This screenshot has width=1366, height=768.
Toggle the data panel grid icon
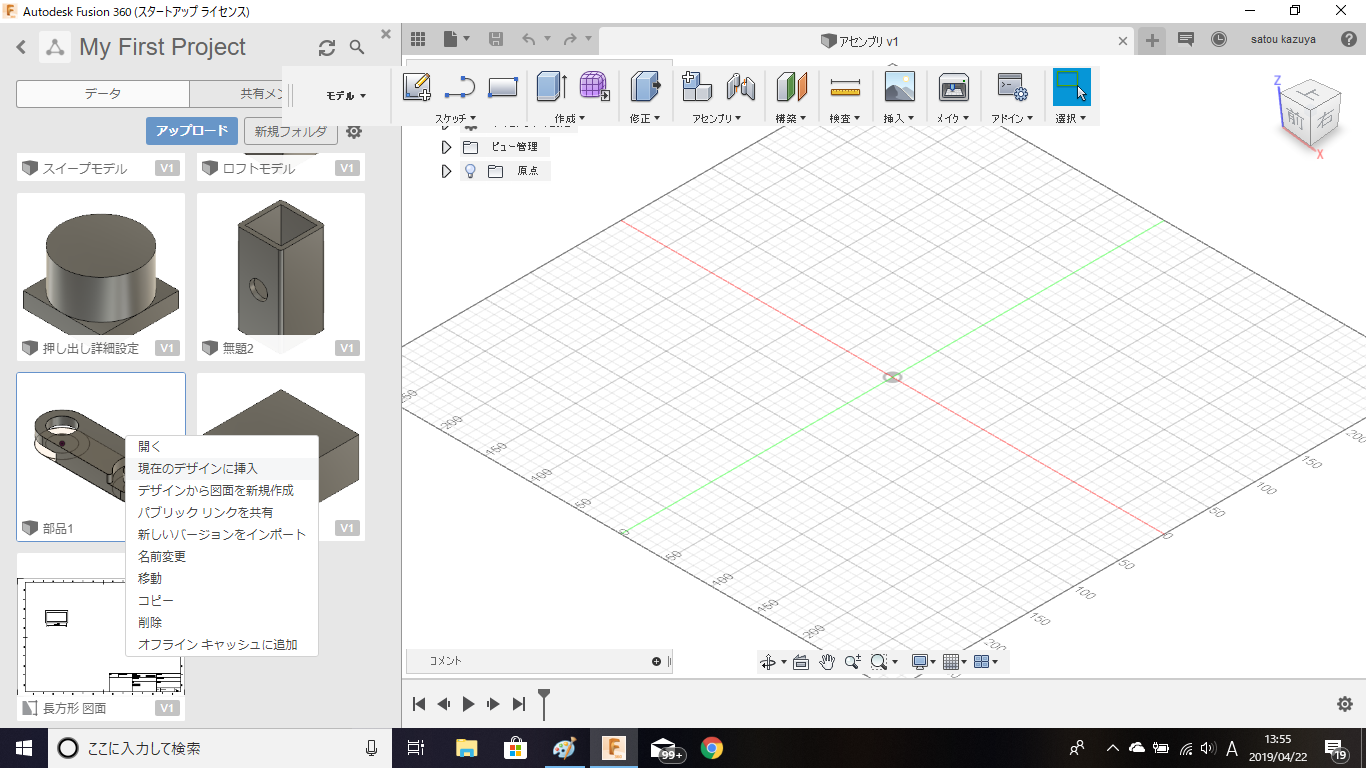tap(418, 39)
